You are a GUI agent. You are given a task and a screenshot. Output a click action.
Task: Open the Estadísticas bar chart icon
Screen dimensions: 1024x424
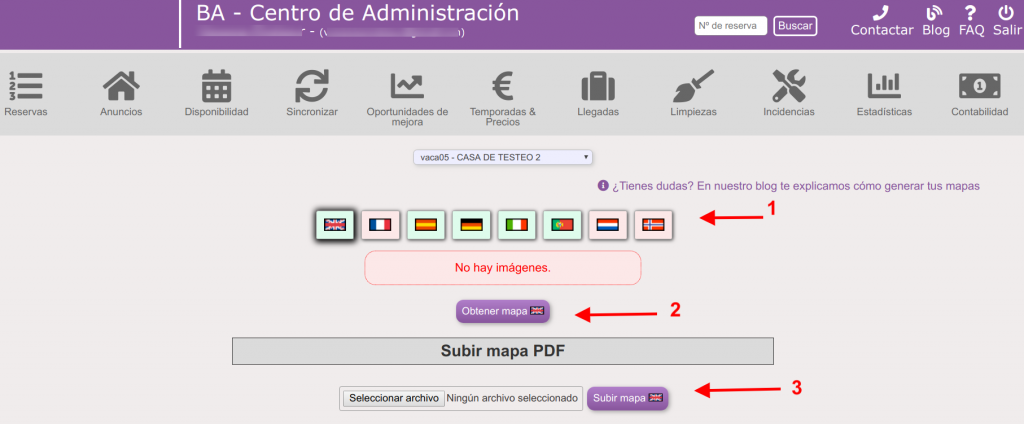(884, 85)
